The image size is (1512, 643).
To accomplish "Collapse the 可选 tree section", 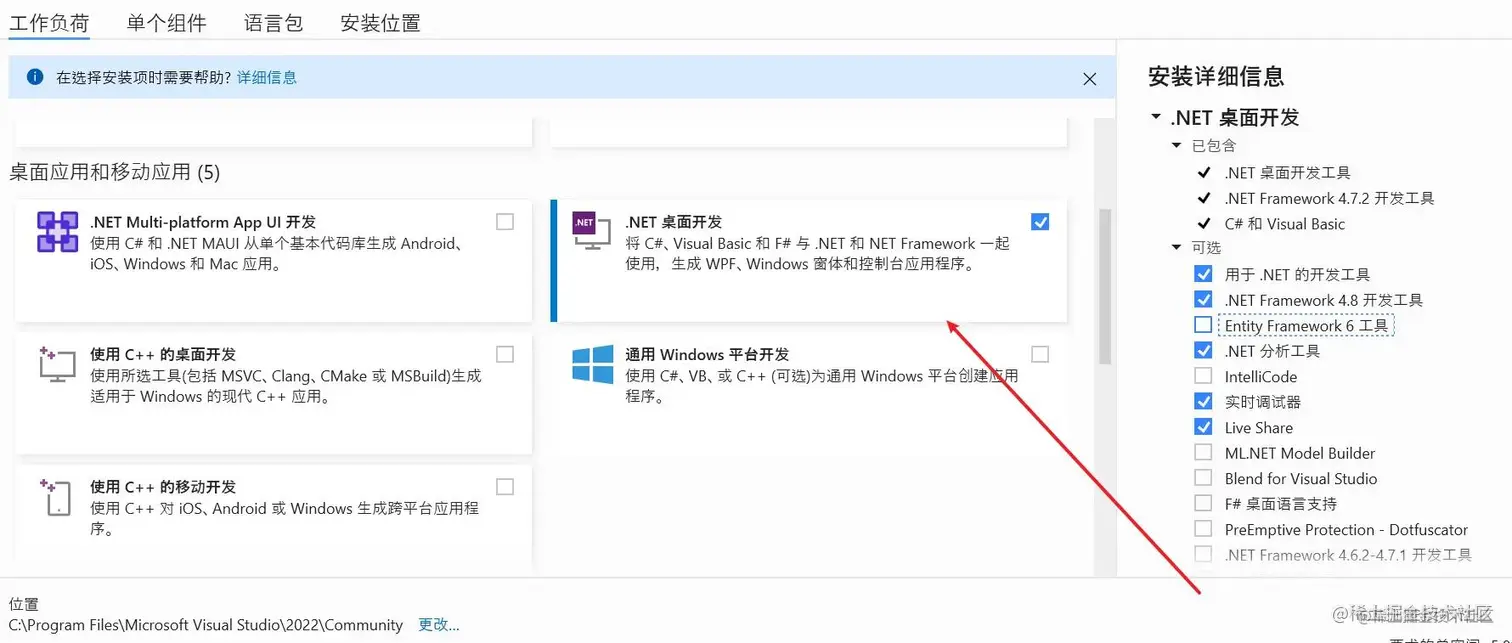I will click(x=1176, y=248).
